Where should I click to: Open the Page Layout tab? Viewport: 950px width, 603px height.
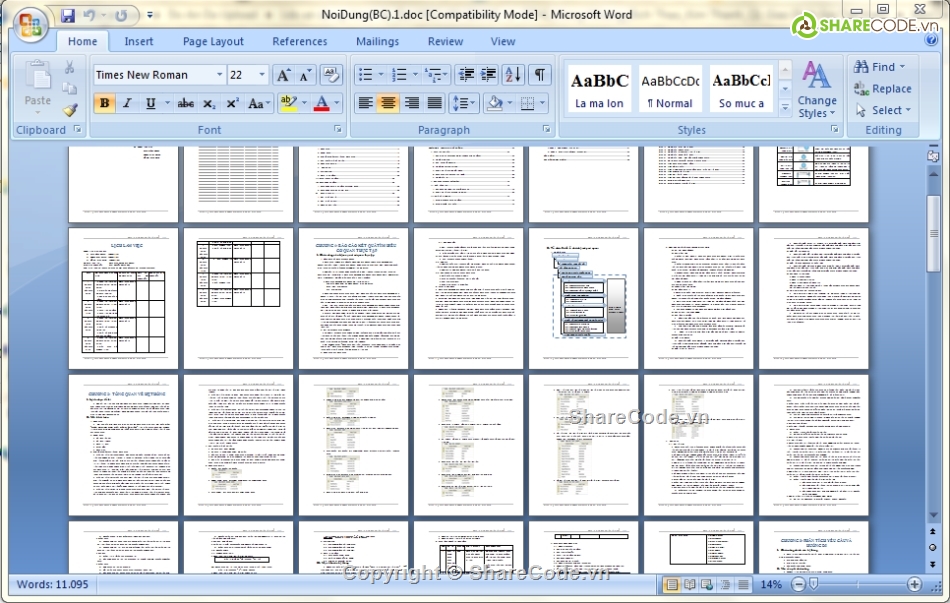[213, 41]
